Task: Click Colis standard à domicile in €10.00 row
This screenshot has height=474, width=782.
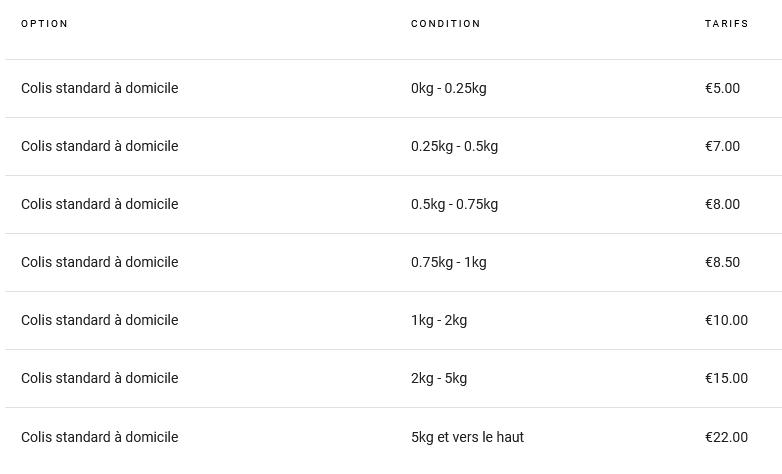Action: pyautogui.click(x=99, y=320)
